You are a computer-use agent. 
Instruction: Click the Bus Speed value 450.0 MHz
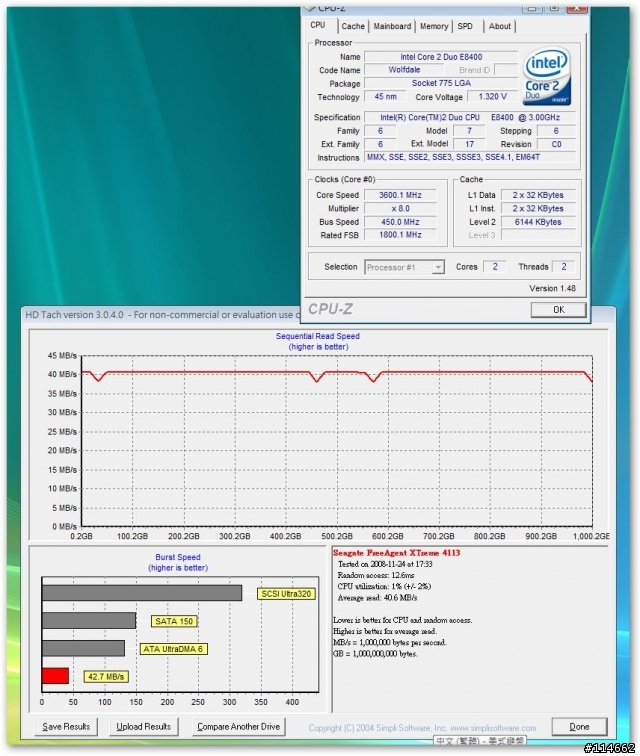tap(400, 222)
